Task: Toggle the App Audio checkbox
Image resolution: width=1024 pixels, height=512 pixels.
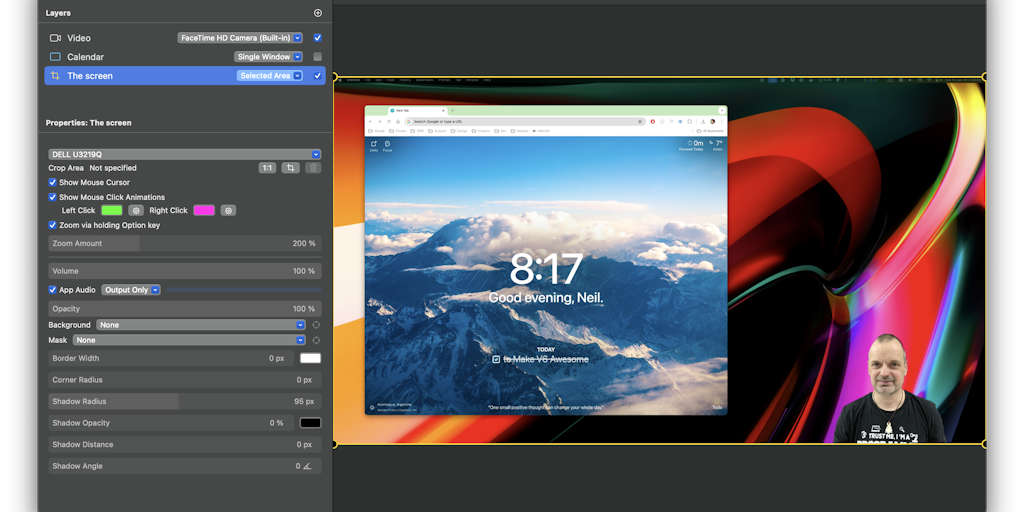Action: click(53, 290)
